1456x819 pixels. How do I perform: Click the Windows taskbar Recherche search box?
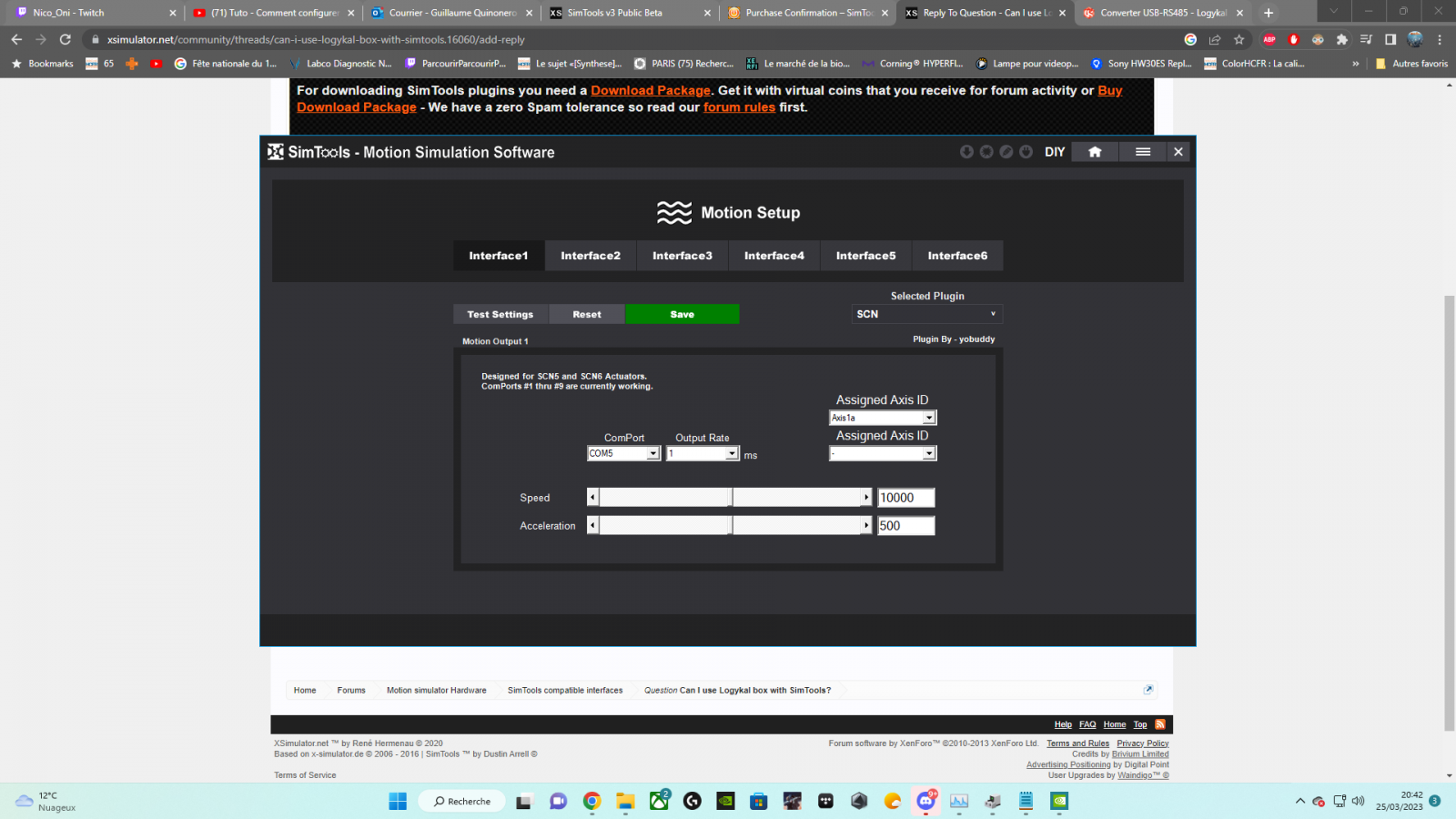click(462, 801)
